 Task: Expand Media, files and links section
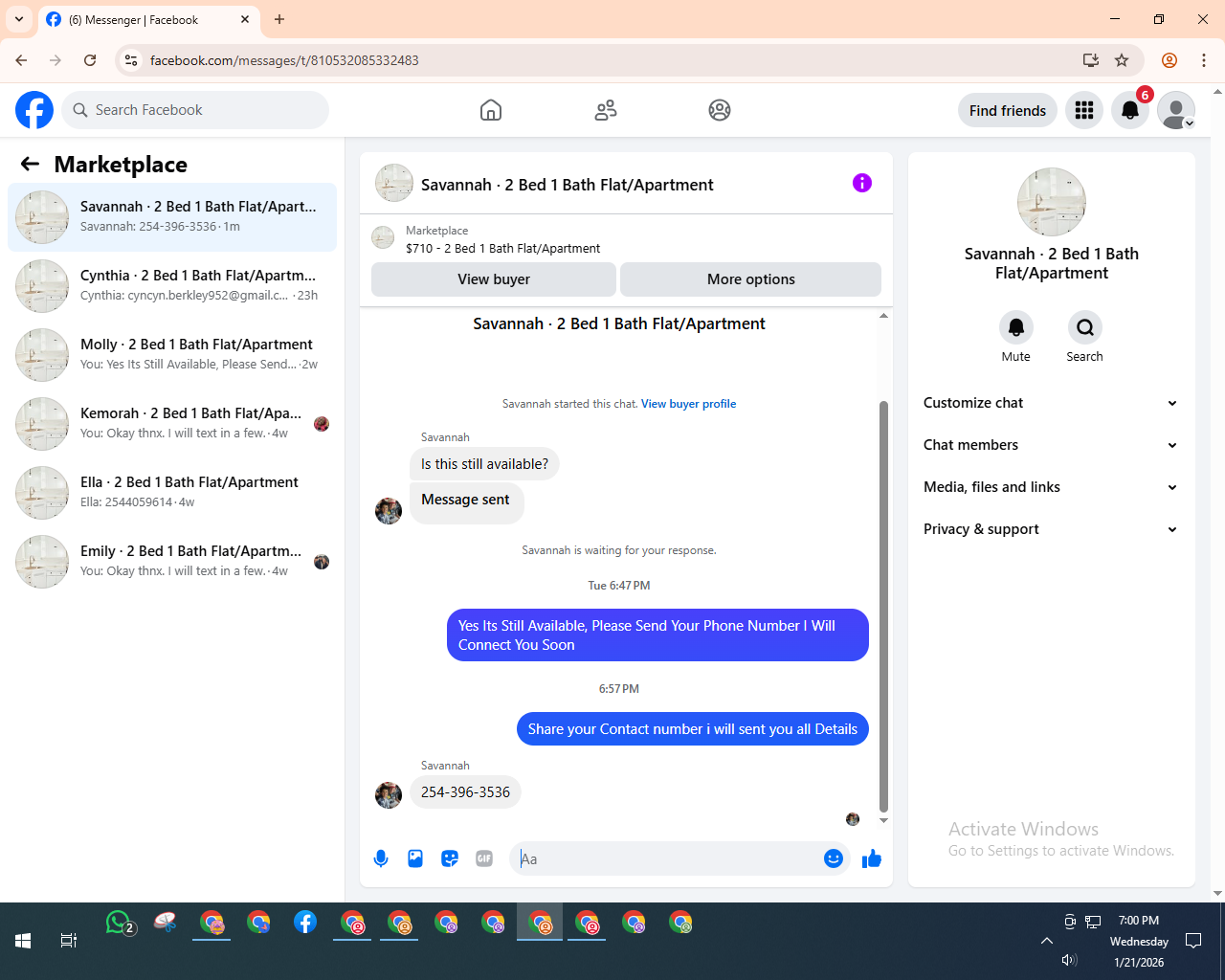point(1051,487)
